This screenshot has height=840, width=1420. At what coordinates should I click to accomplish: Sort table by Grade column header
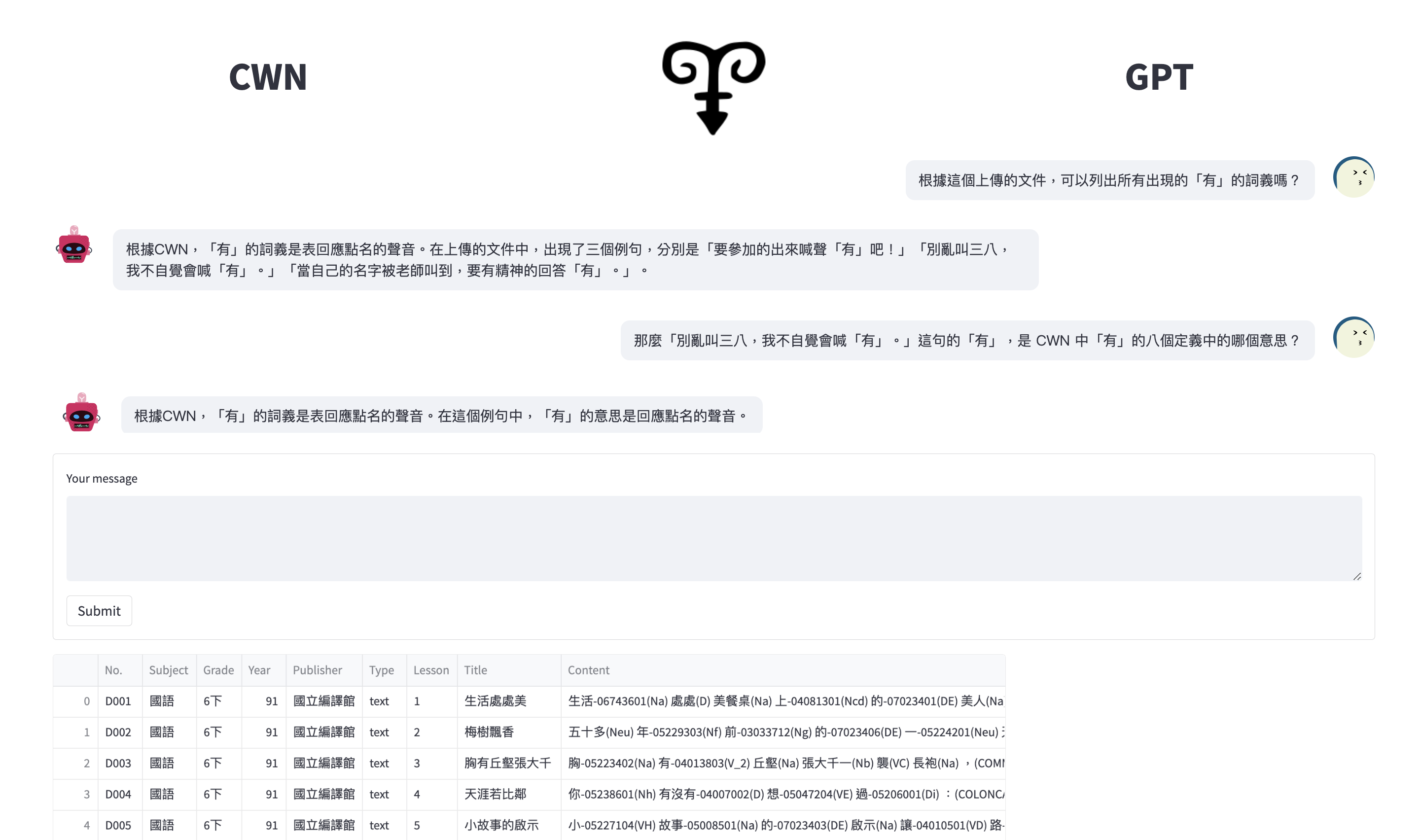[x=218, y=670]
